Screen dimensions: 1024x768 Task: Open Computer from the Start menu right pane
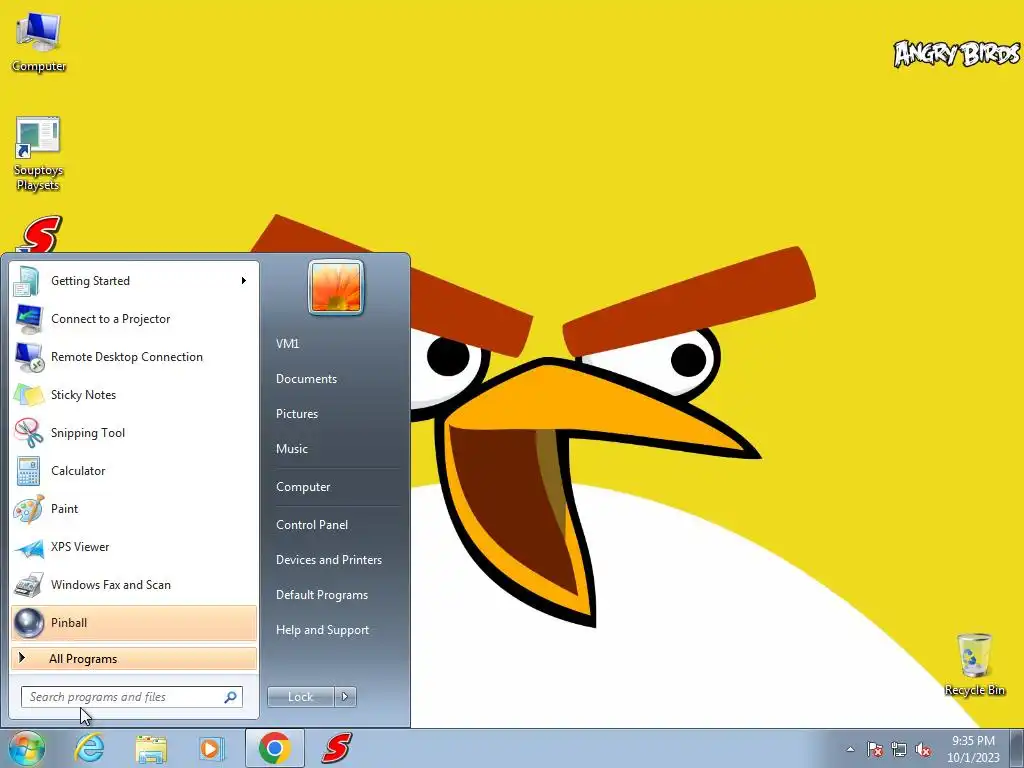303,487
